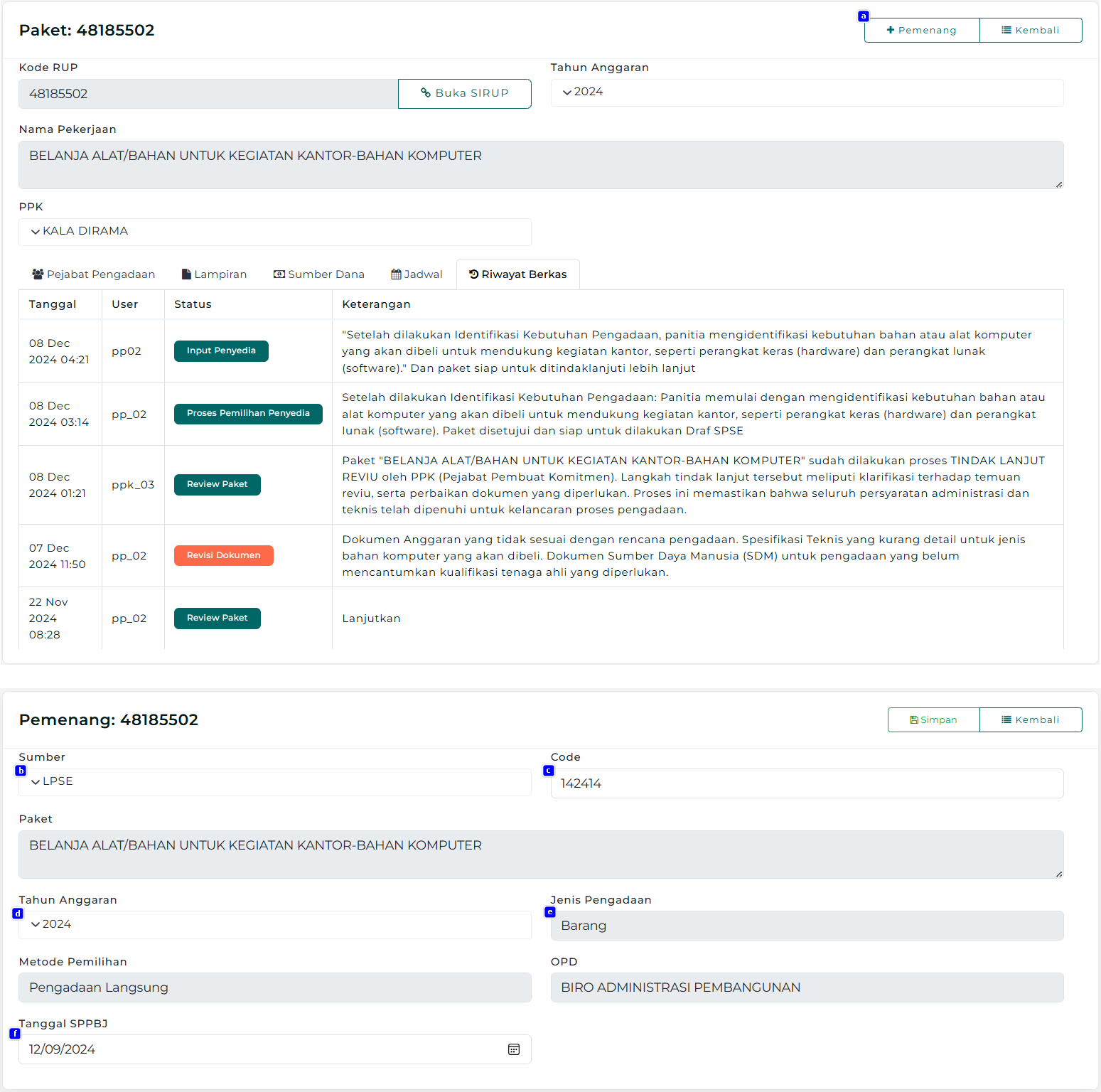Open the PPK dropdown showing KALA DIRAMA
Viewport: 1101px width, 1092px height.
274,232
